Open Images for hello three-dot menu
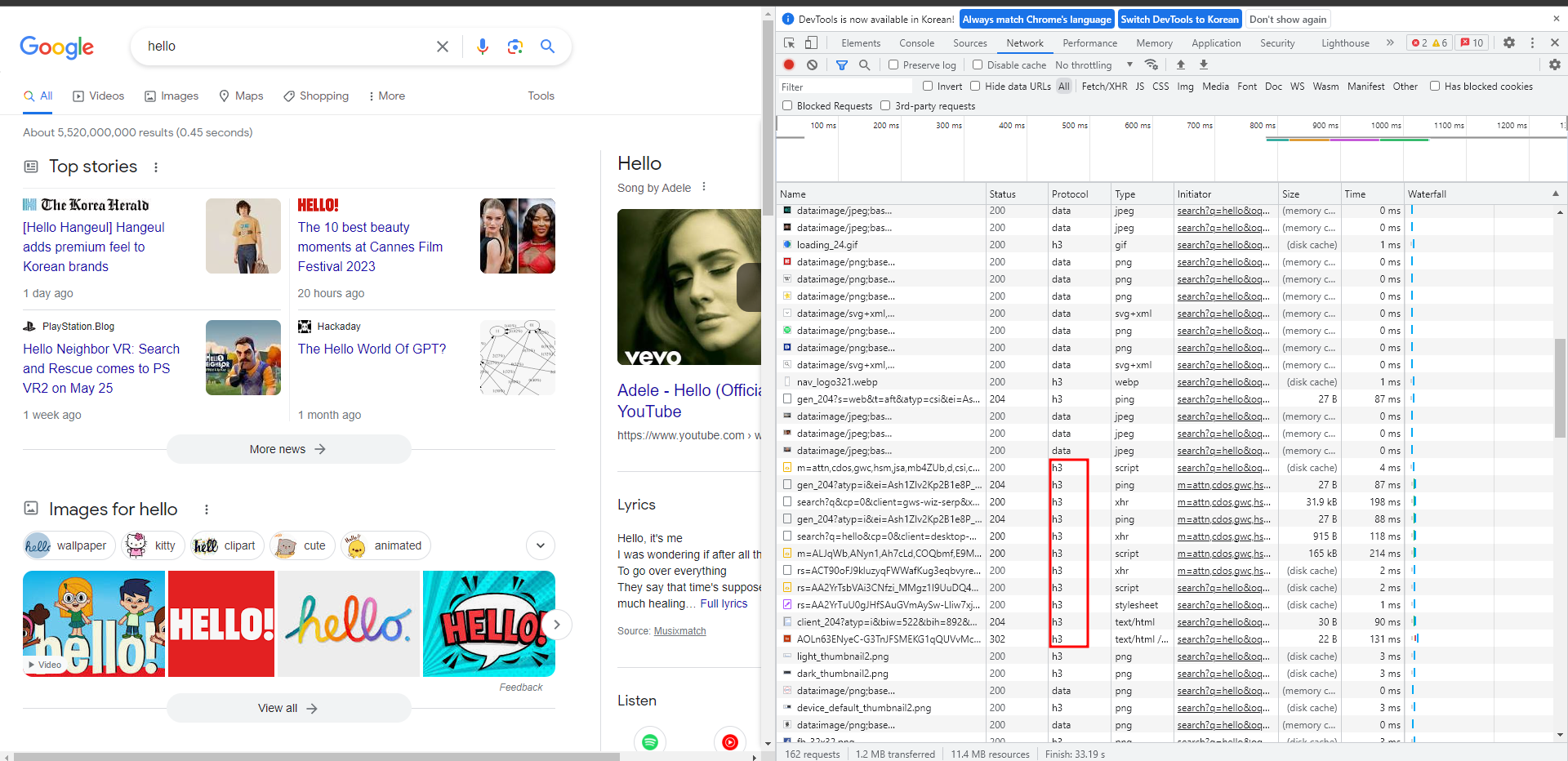Image resolution: width=1568 pixels, height=761 pixels. pyautogui.click(x=207, y=510)
